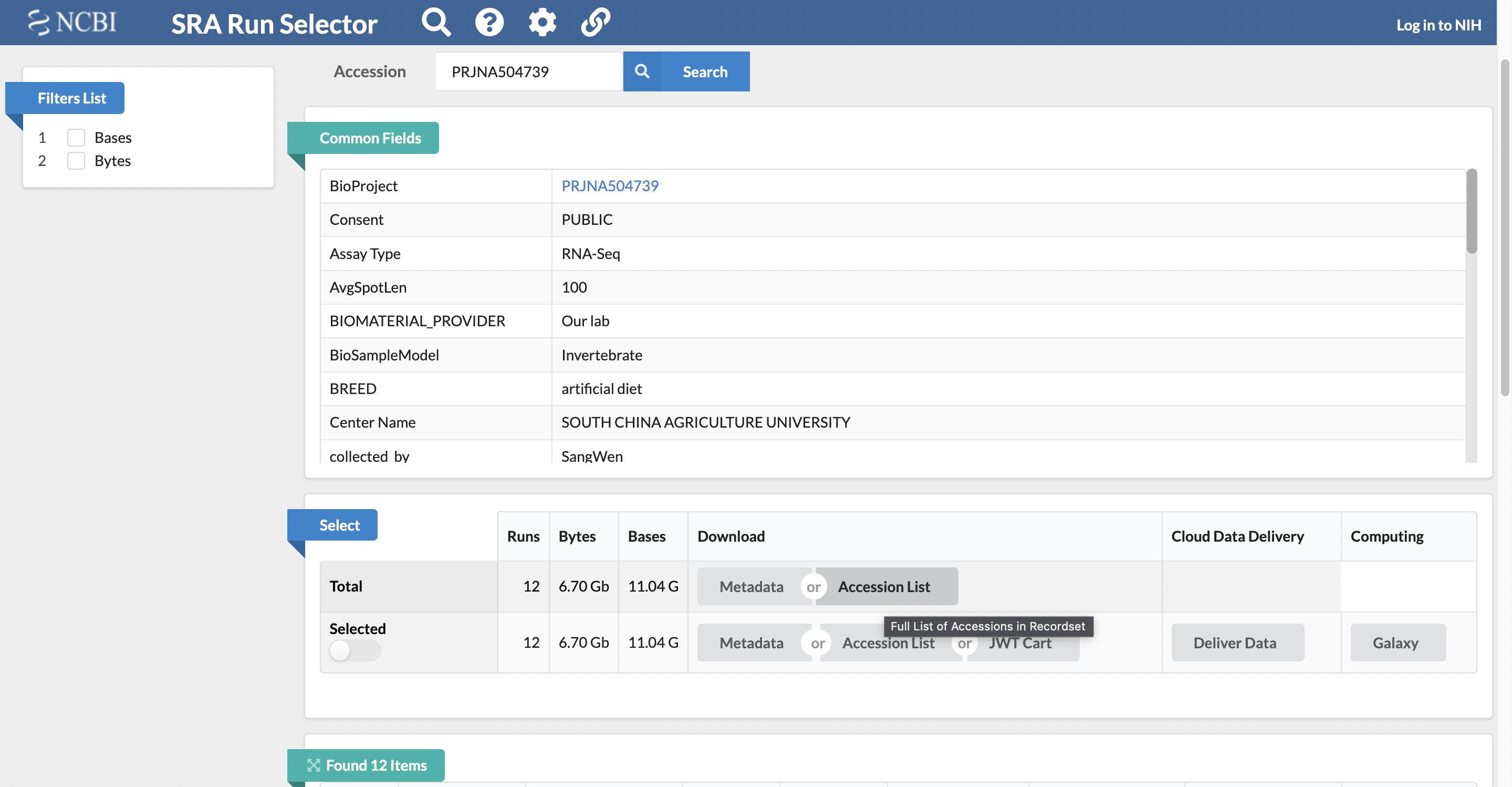Download Selected Metadata file
Screen dimensions: 1512x787
[752, 642]
